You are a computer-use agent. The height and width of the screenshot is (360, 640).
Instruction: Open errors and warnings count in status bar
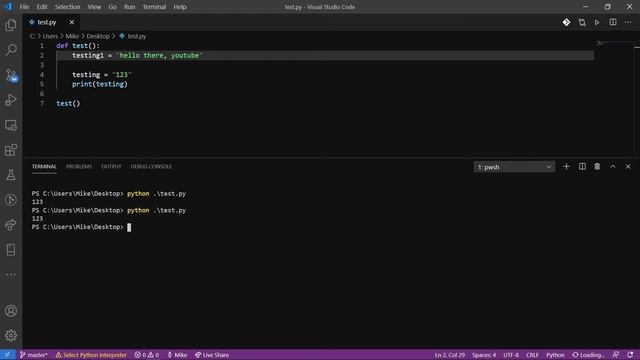coord(147,355)
